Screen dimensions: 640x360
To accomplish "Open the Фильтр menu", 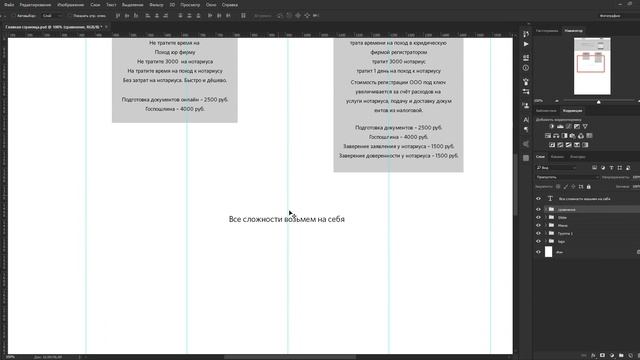I will [156, 5].
